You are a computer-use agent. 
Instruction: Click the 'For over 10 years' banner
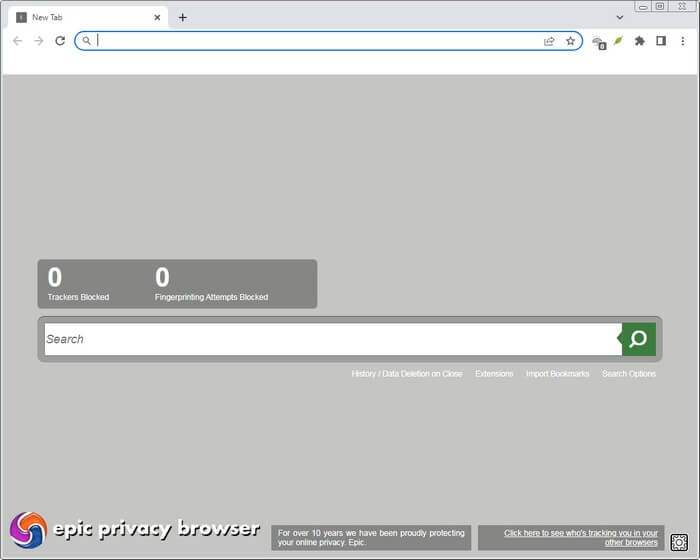coord(371,538)
